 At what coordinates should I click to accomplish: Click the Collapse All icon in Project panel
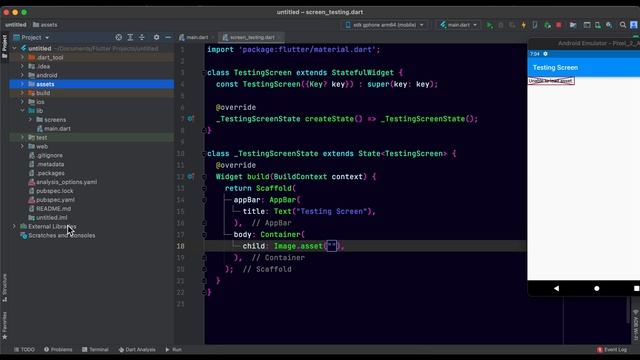pos(142,37)
